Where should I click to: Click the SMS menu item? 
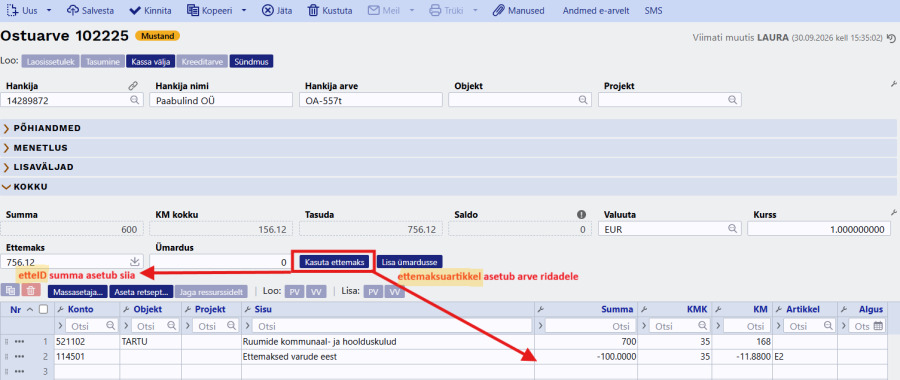[653, 10]
